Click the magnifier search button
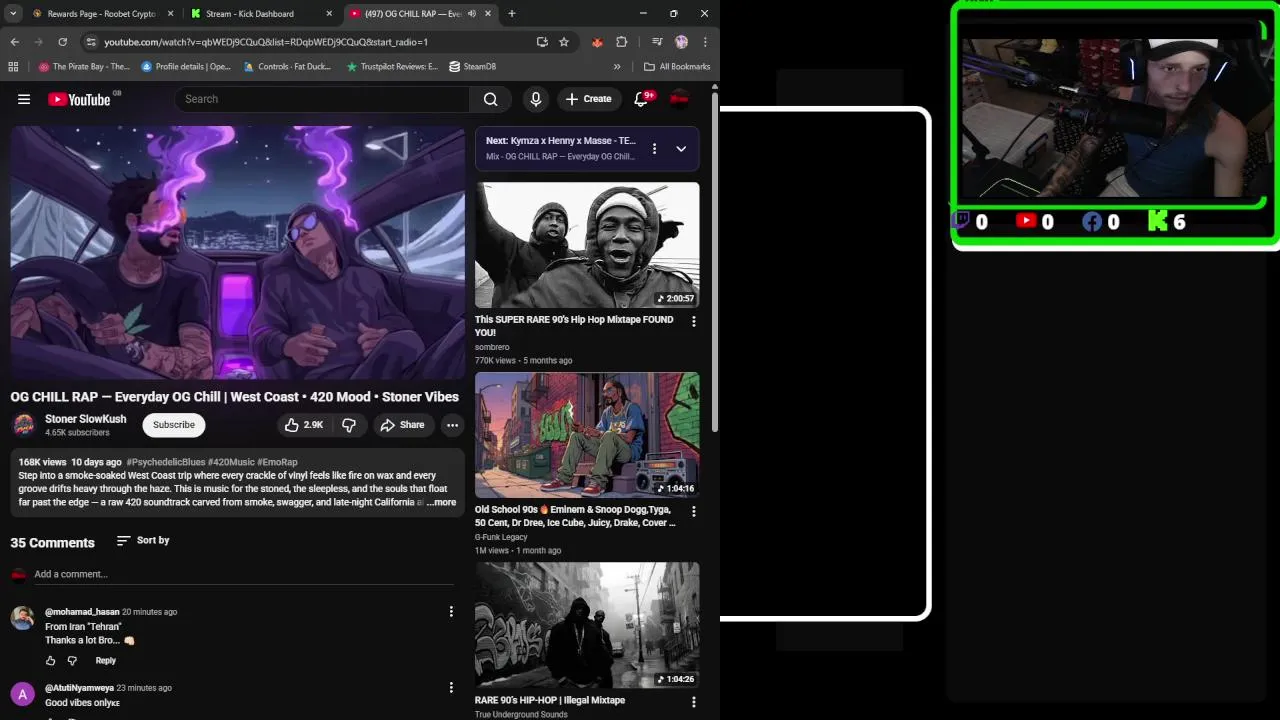The image size is (1280, 720). pos(490,99)
